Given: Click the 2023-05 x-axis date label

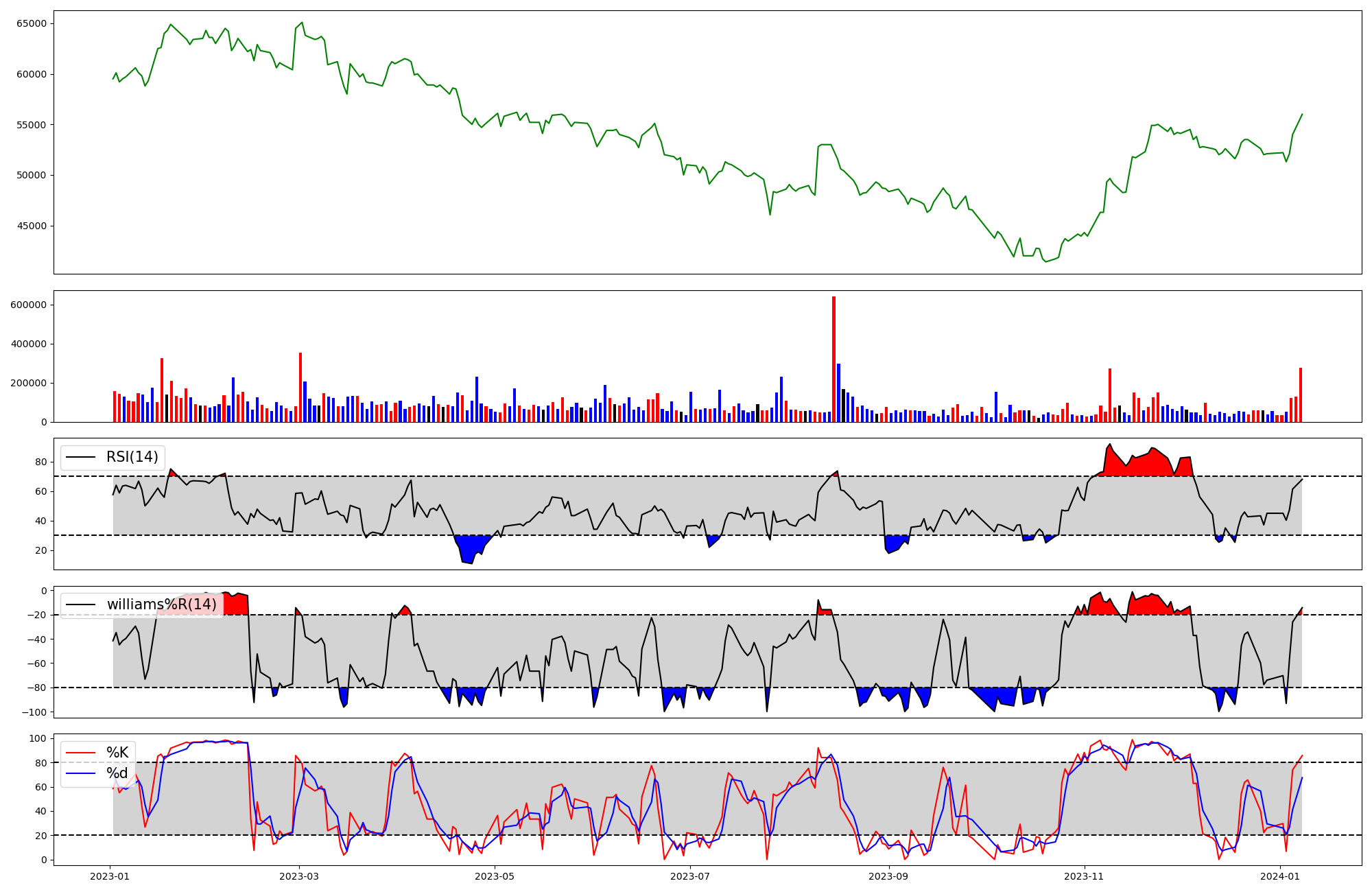Looking at the screenshot, I should pyautogui.click(x=495, y=876).
